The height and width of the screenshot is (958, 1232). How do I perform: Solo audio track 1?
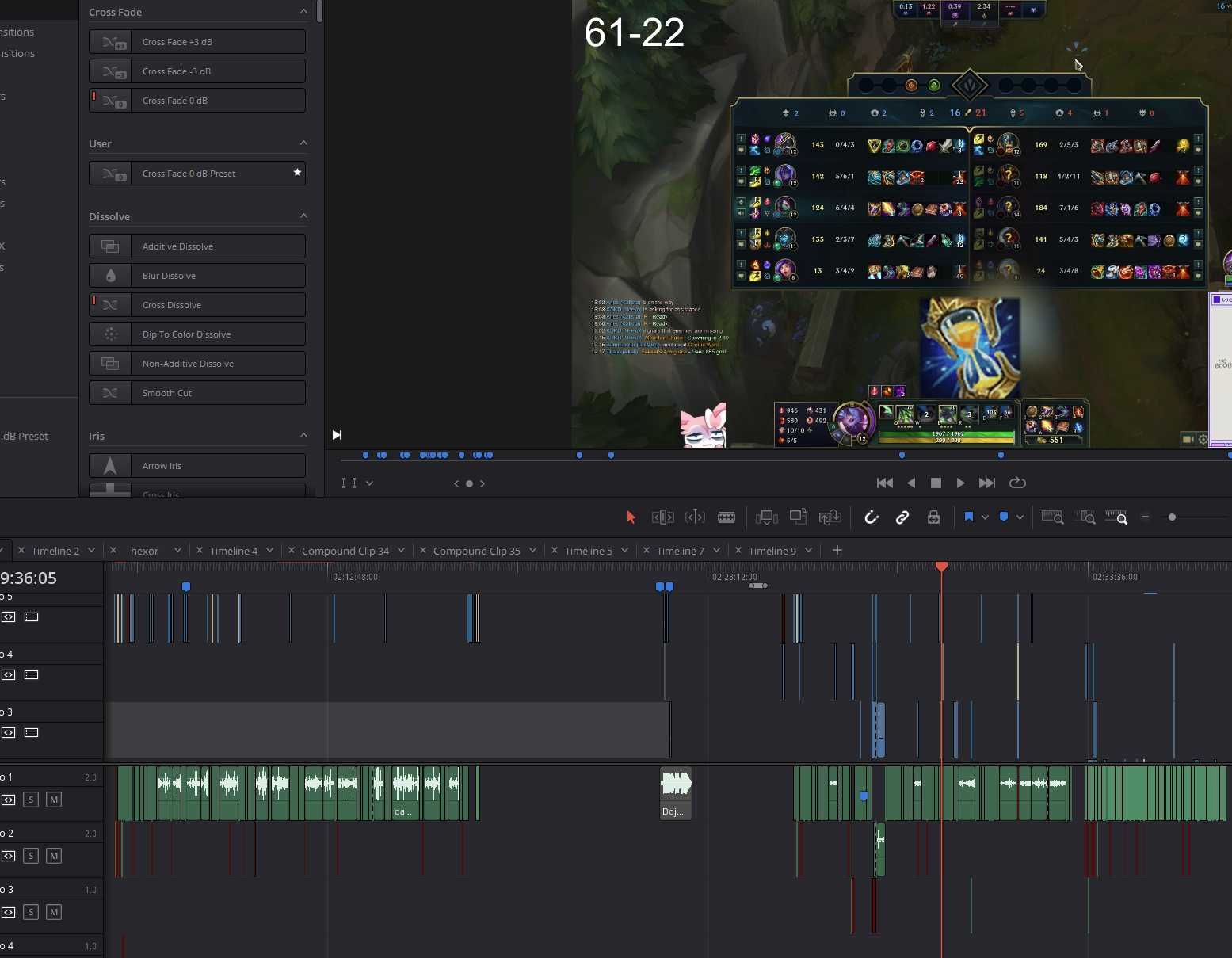coord(31,800)
